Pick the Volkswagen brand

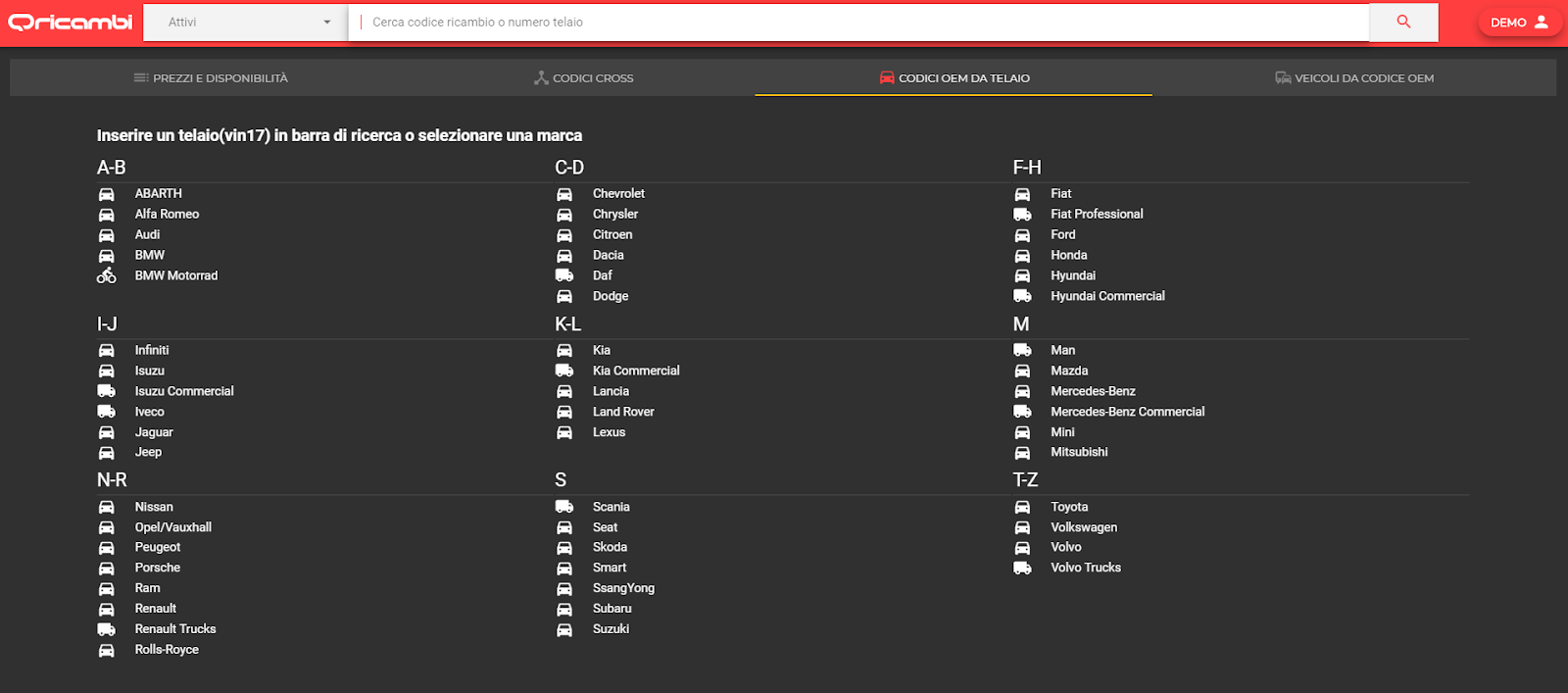click(1084, 527)
